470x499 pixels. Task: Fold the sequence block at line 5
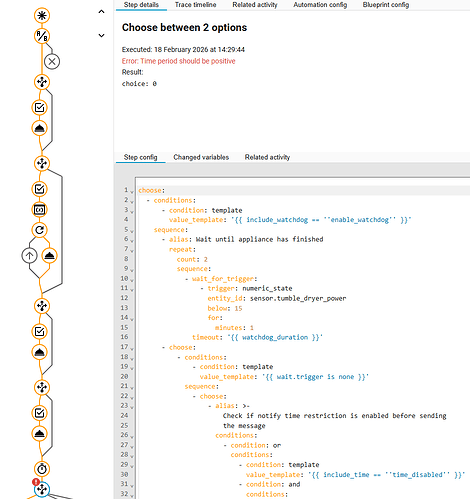click(132, 231)
